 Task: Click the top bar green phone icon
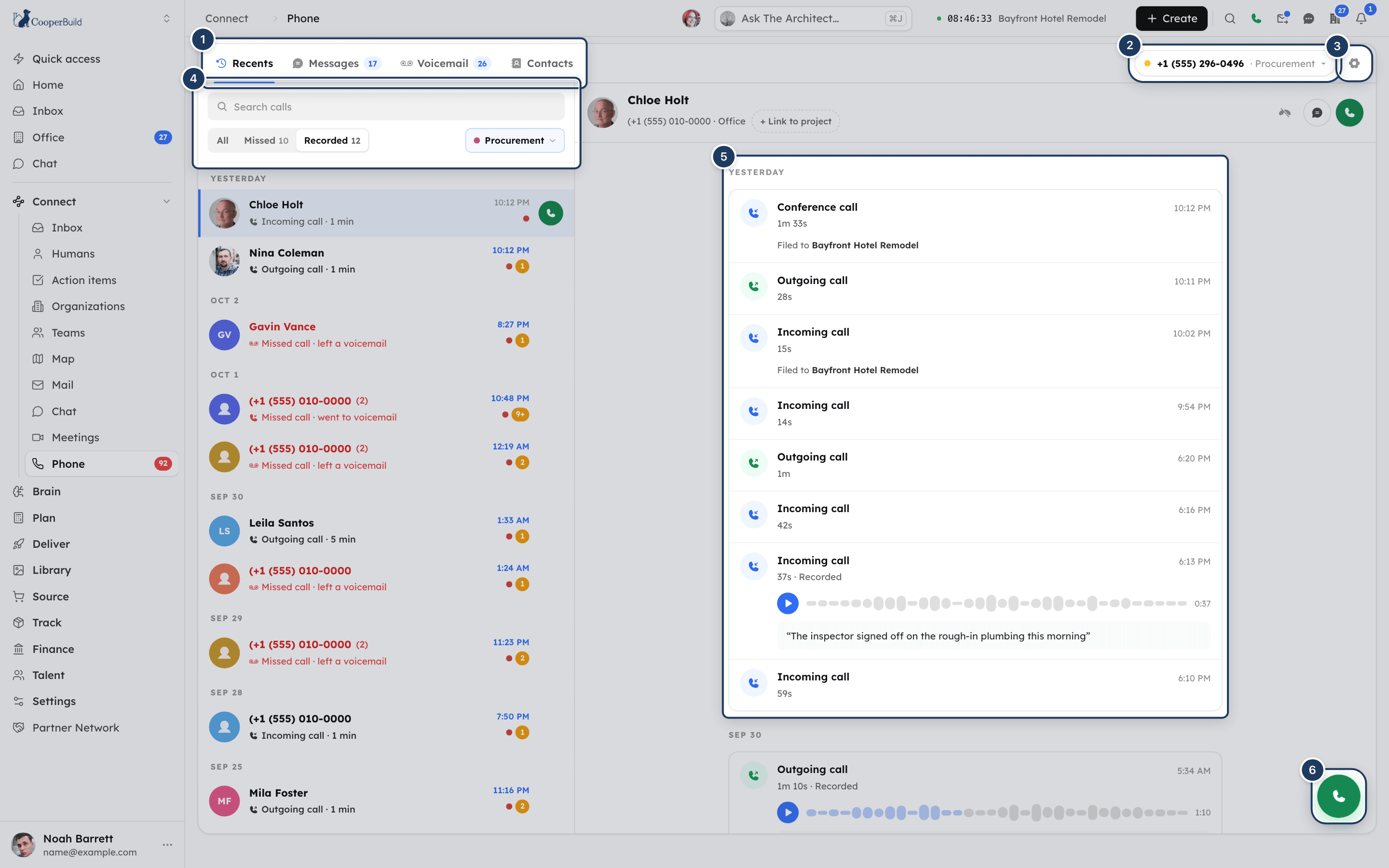[1256, 18]
